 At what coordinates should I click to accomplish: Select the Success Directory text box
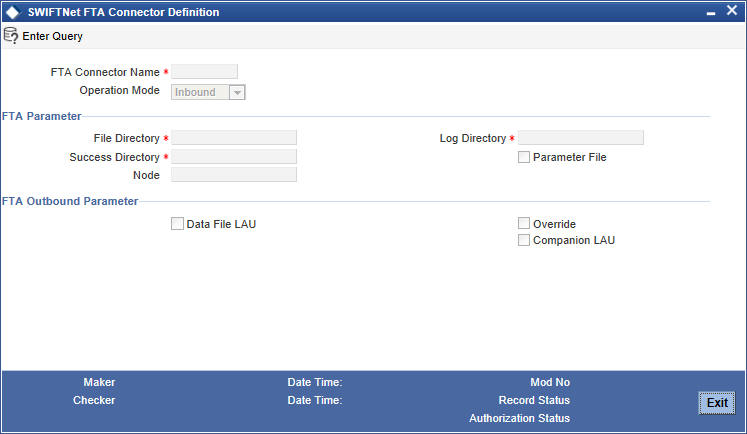tap(233, 157)
